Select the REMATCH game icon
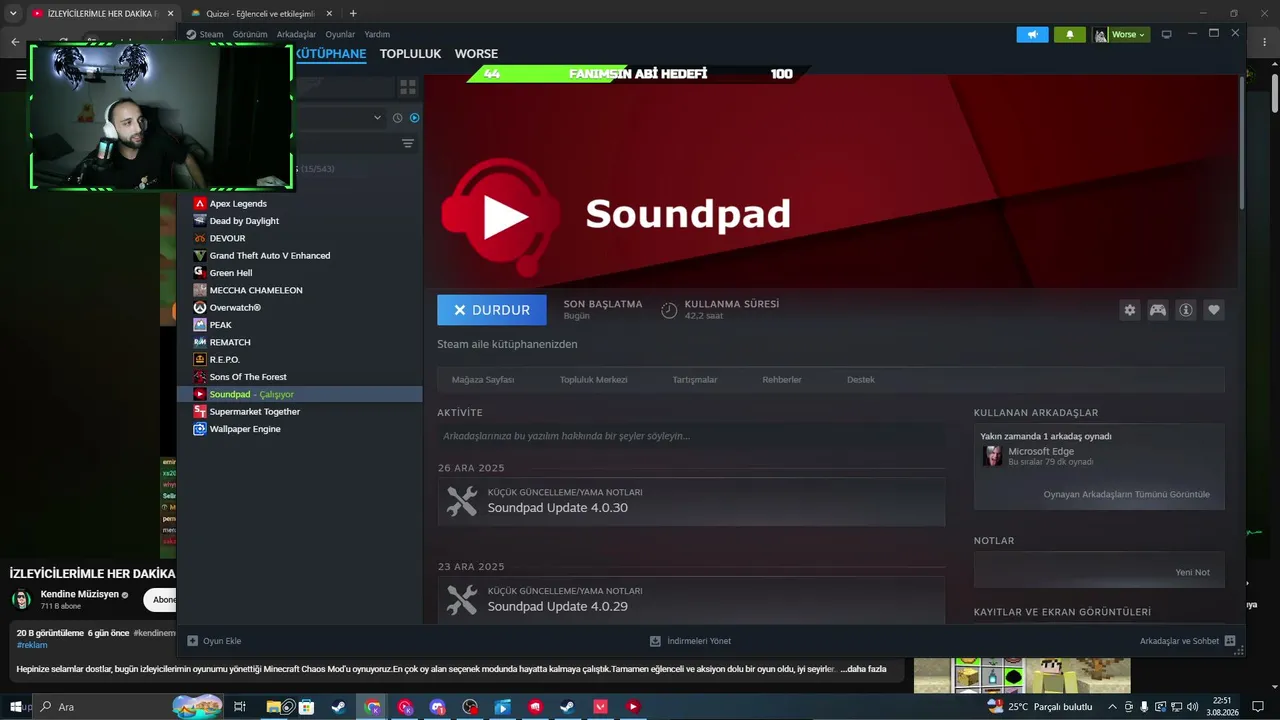Image resolution: width=1280 pixels, height=720 pixels. click(200, 342)
